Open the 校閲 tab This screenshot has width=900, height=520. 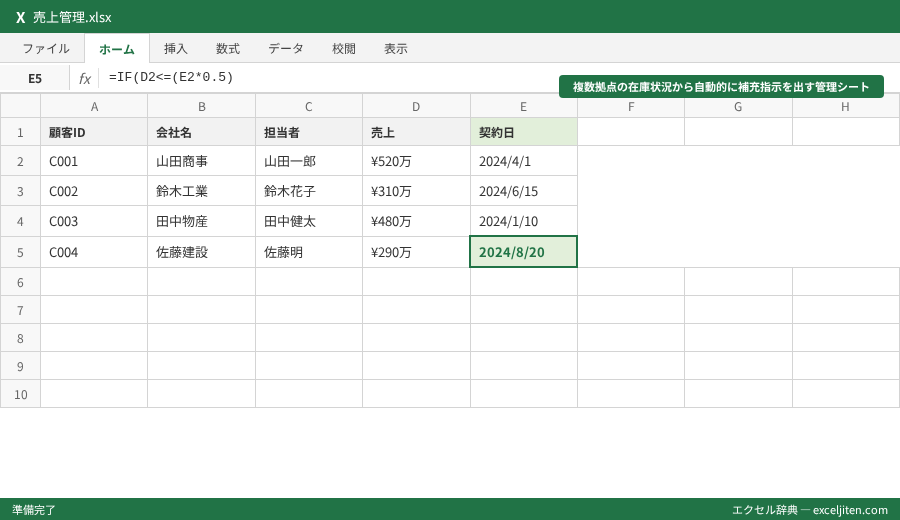(x=344, y=49)
